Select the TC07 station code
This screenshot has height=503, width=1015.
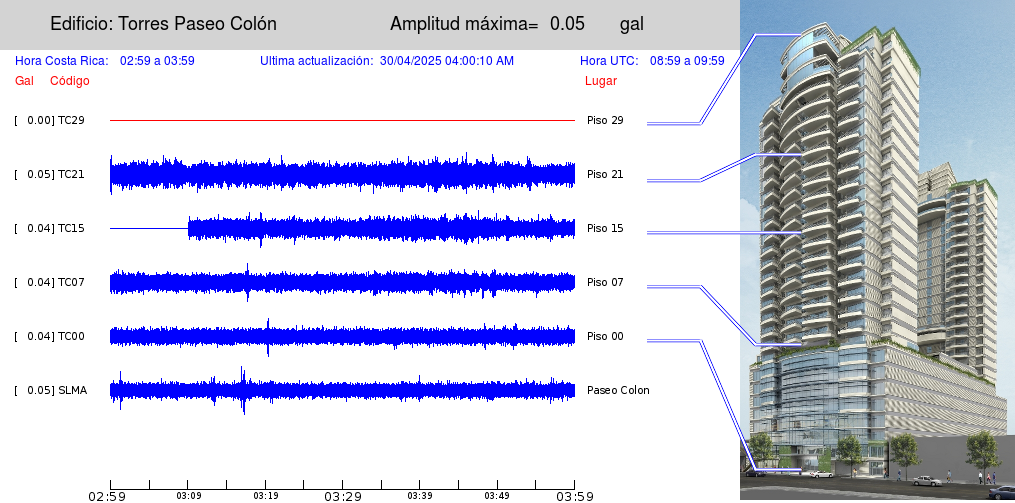pyautogui.click(x=71, y=282)
